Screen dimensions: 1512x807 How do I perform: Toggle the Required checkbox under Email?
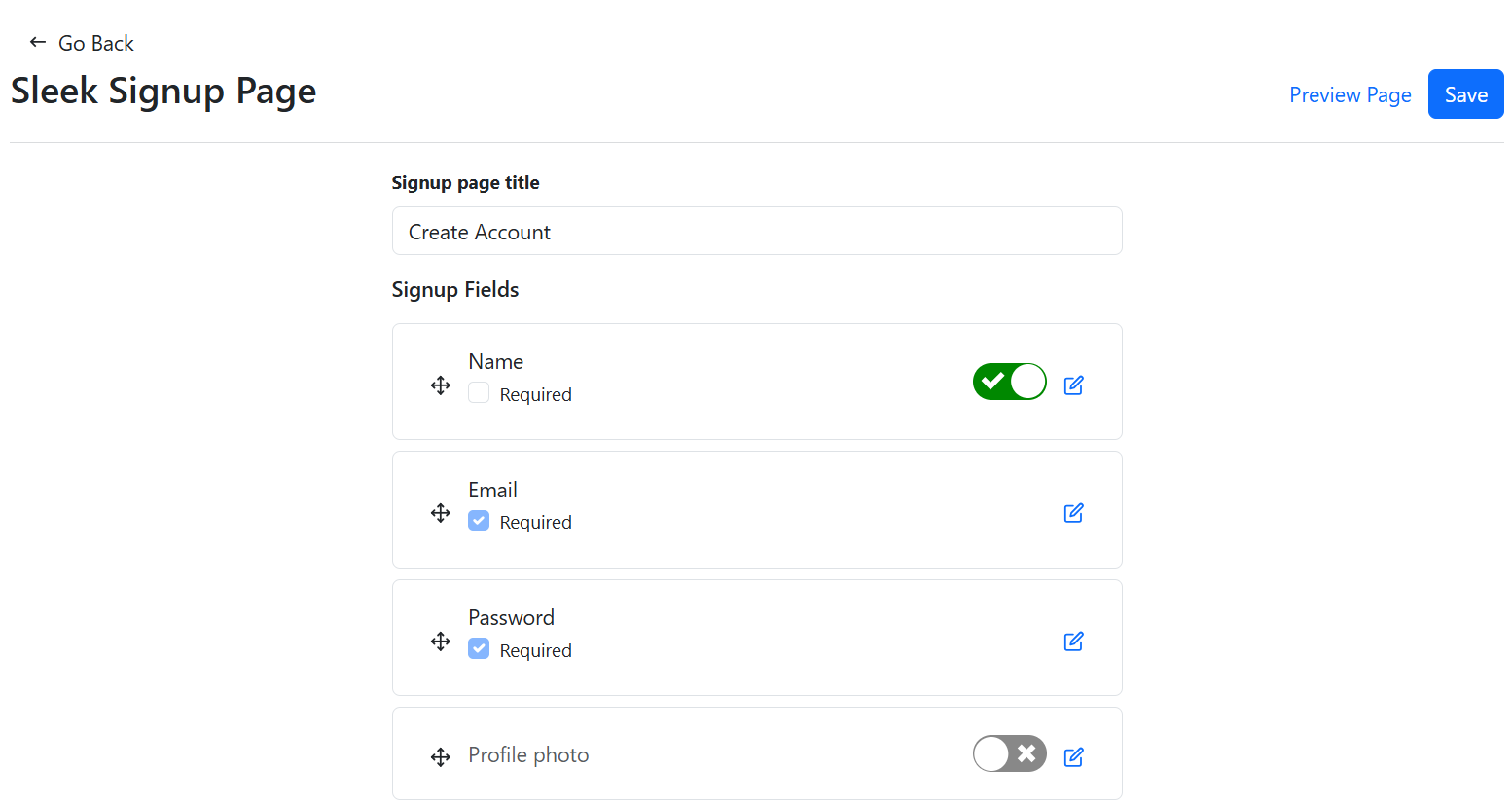479,521
